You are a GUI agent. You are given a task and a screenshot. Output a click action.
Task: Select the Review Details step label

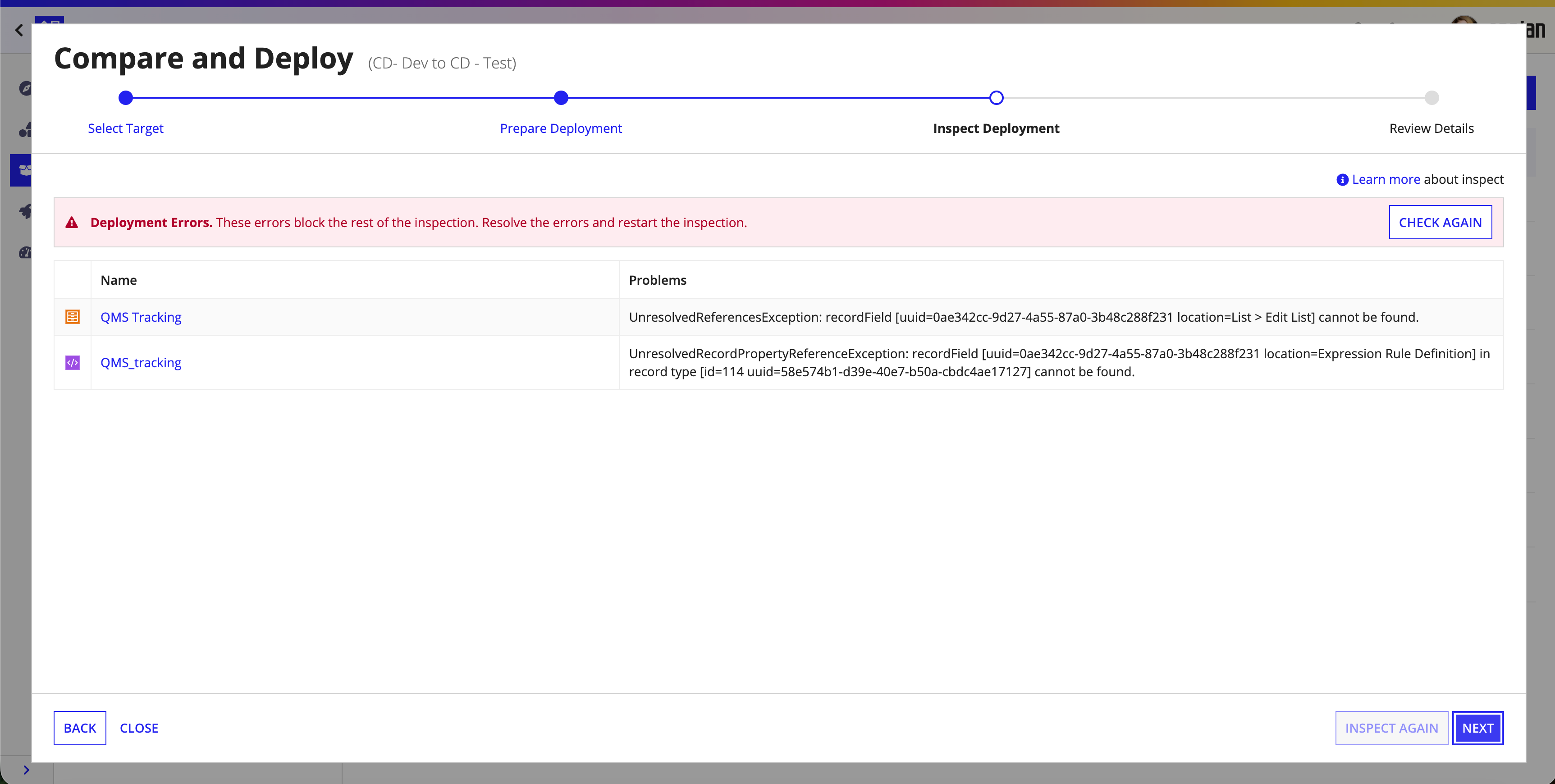1431,128
